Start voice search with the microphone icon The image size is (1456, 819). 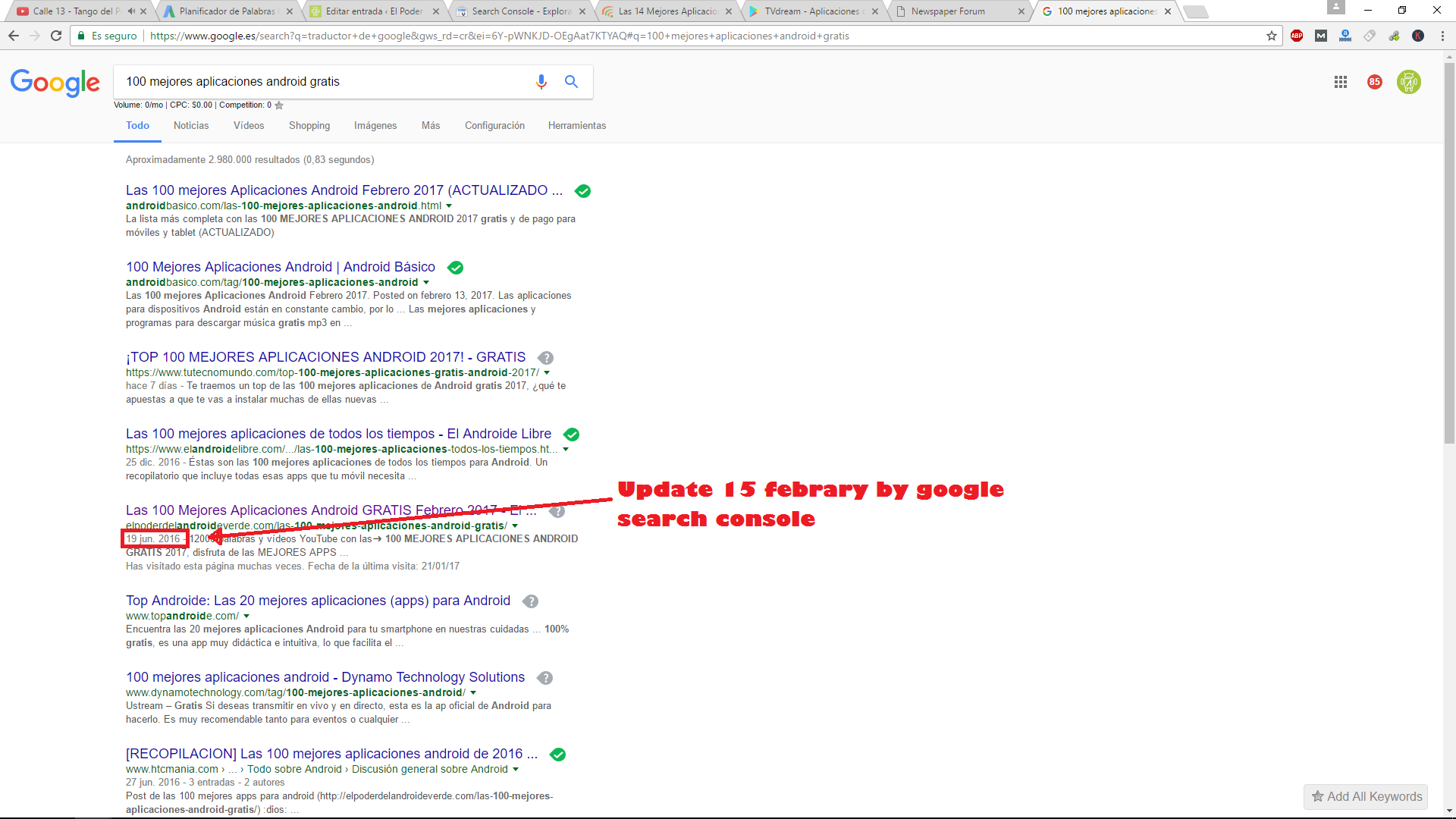(x=541, y=82)
